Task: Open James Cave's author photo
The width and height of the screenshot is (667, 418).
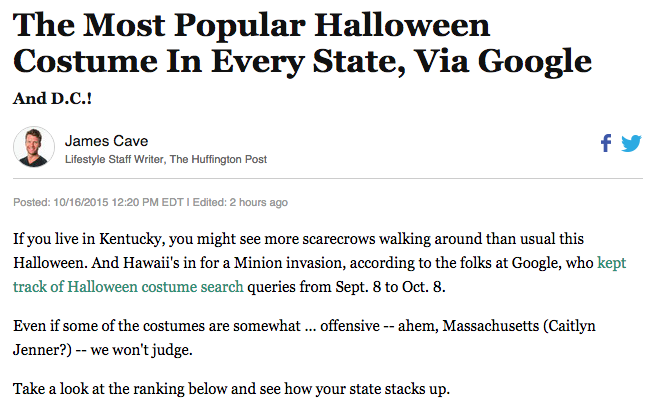Action: point(34,147)
